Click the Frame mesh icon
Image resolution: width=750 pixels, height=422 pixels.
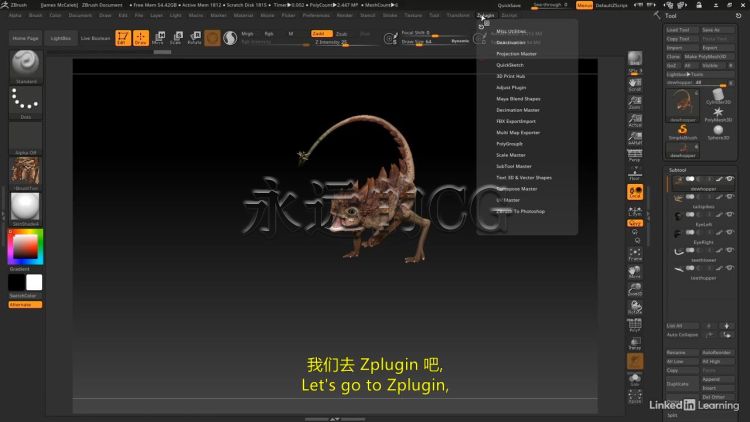coord(635,254)
